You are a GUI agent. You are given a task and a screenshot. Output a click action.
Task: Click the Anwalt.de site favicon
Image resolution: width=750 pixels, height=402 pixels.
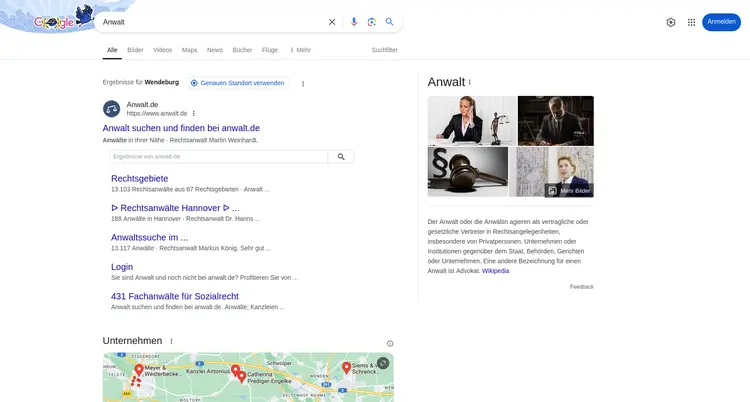click(111, 109)
